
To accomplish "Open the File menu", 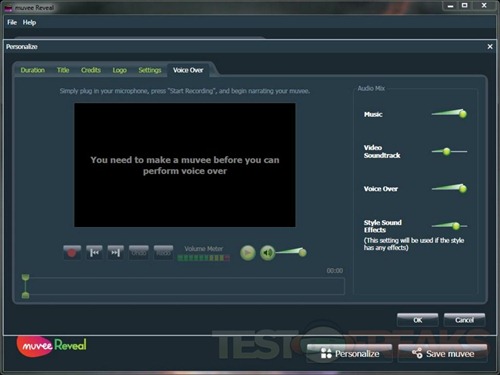I will point(12,22).
